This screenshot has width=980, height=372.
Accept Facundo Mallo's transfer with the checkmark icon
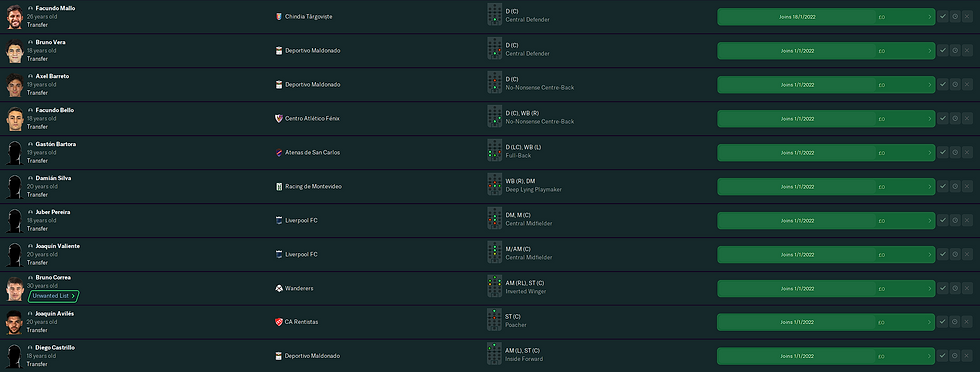[x=942, y=16]
